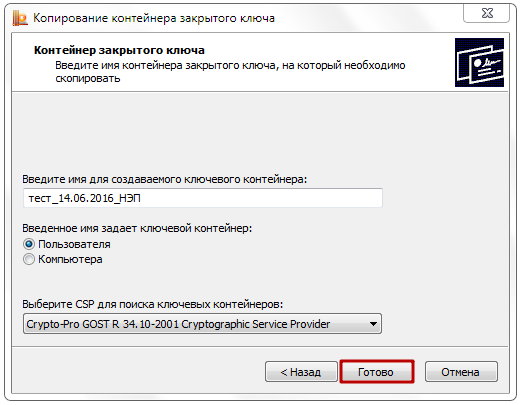This screenshot has height=405, width=521.
Task: Click the label Введенное имя задает ключевой контейнер
Action: [x=137, y=228]
